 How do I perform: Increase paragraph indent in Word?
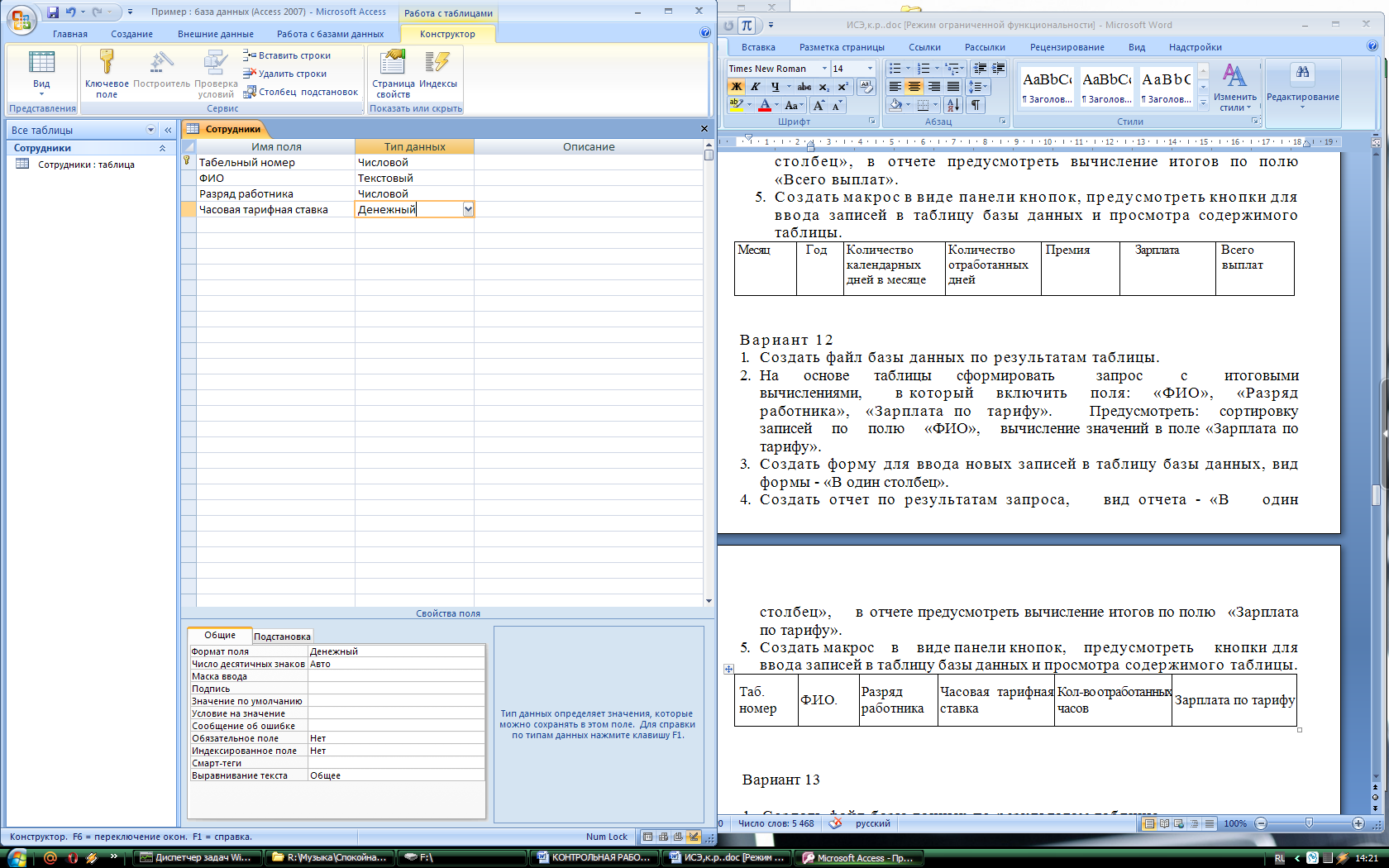click(999, 69)
